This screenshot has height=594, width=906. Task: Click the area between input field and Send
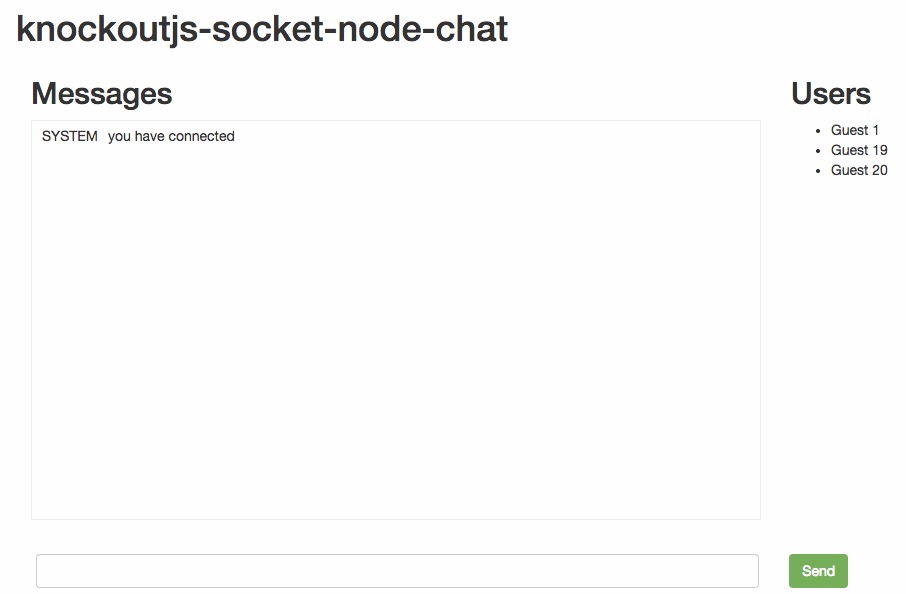775,570
